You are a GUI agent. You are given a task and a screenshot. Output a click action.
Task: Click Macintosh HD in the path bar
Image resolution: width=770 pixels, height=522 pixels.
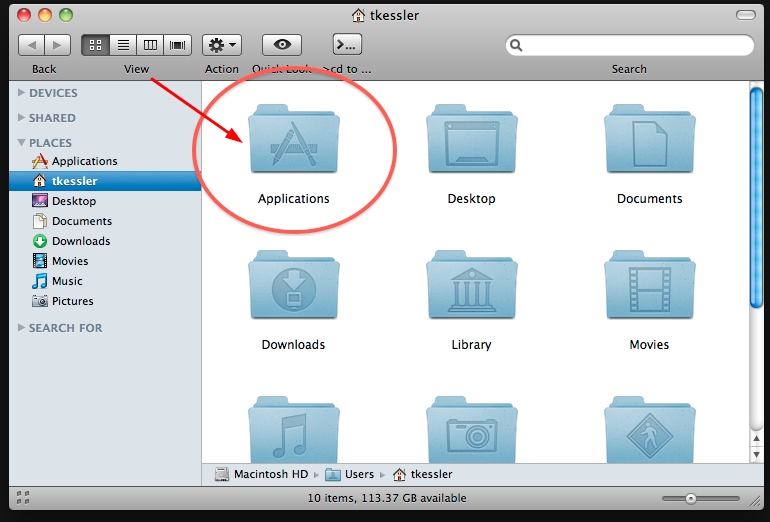261,474
